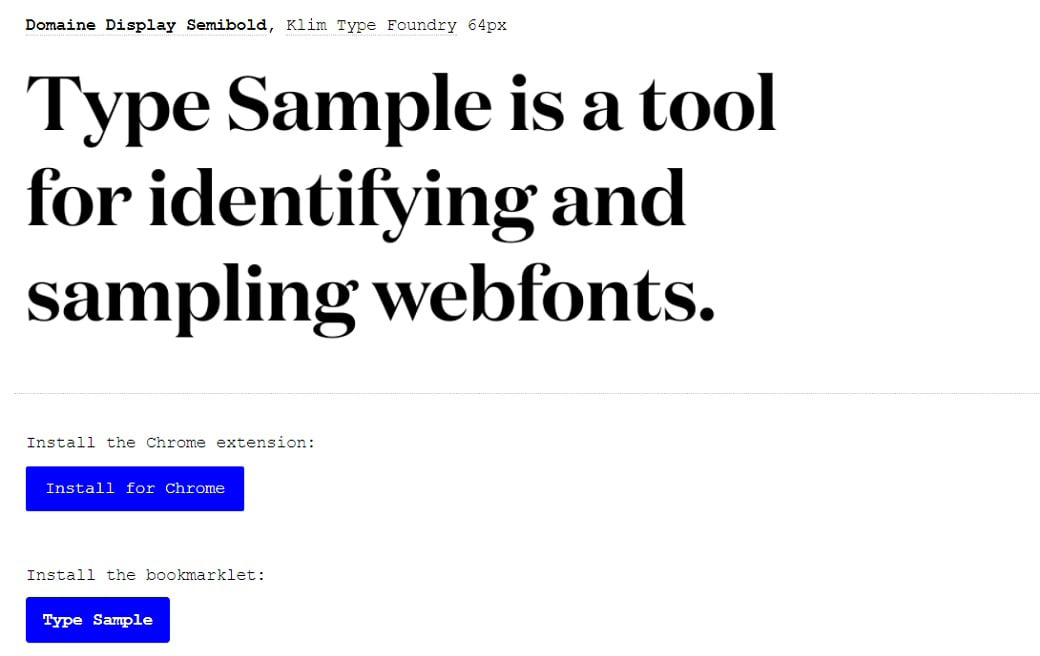Click the word "webfonts." in the headline

pos(544,296)
